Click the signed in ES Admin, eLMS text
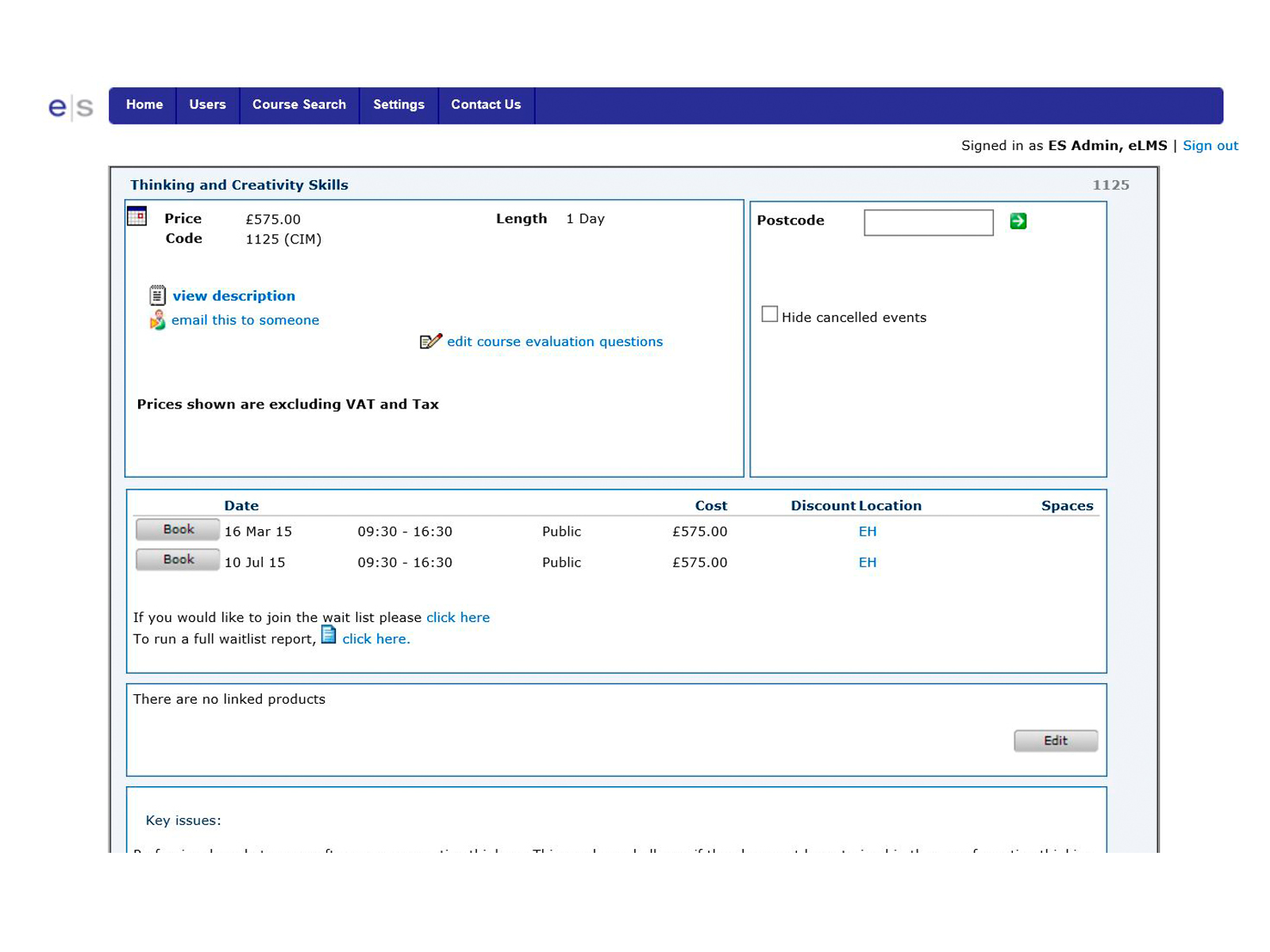This screenshot has height=952, width=1270. (1107, 145)
